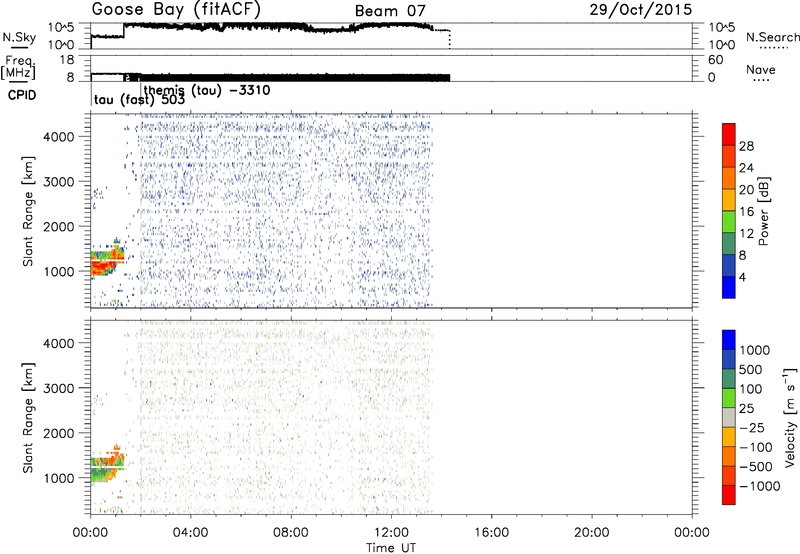The width and height of the screenshot is (800, 554).
Task: Click the 16:00 time axis tick label
Action: (491, 533)
